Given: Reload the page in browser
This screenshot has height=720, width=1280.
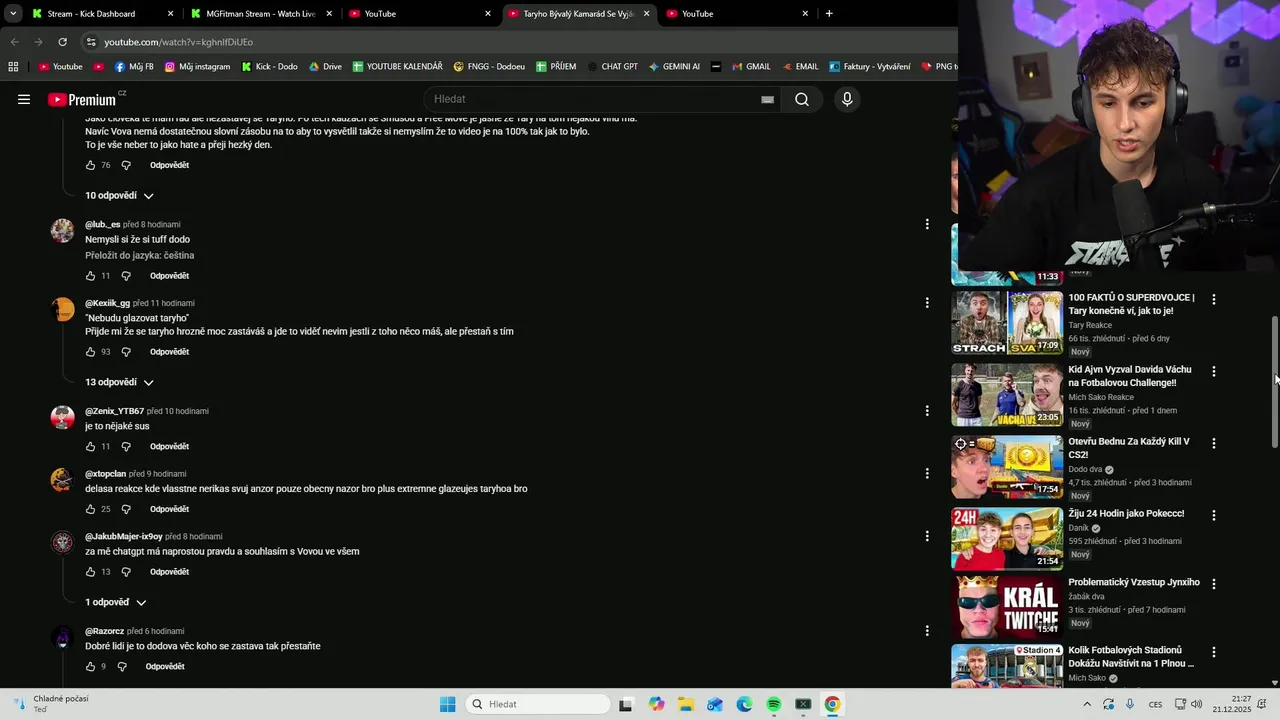Looking at the screenshot, I should tap(62, 42).
